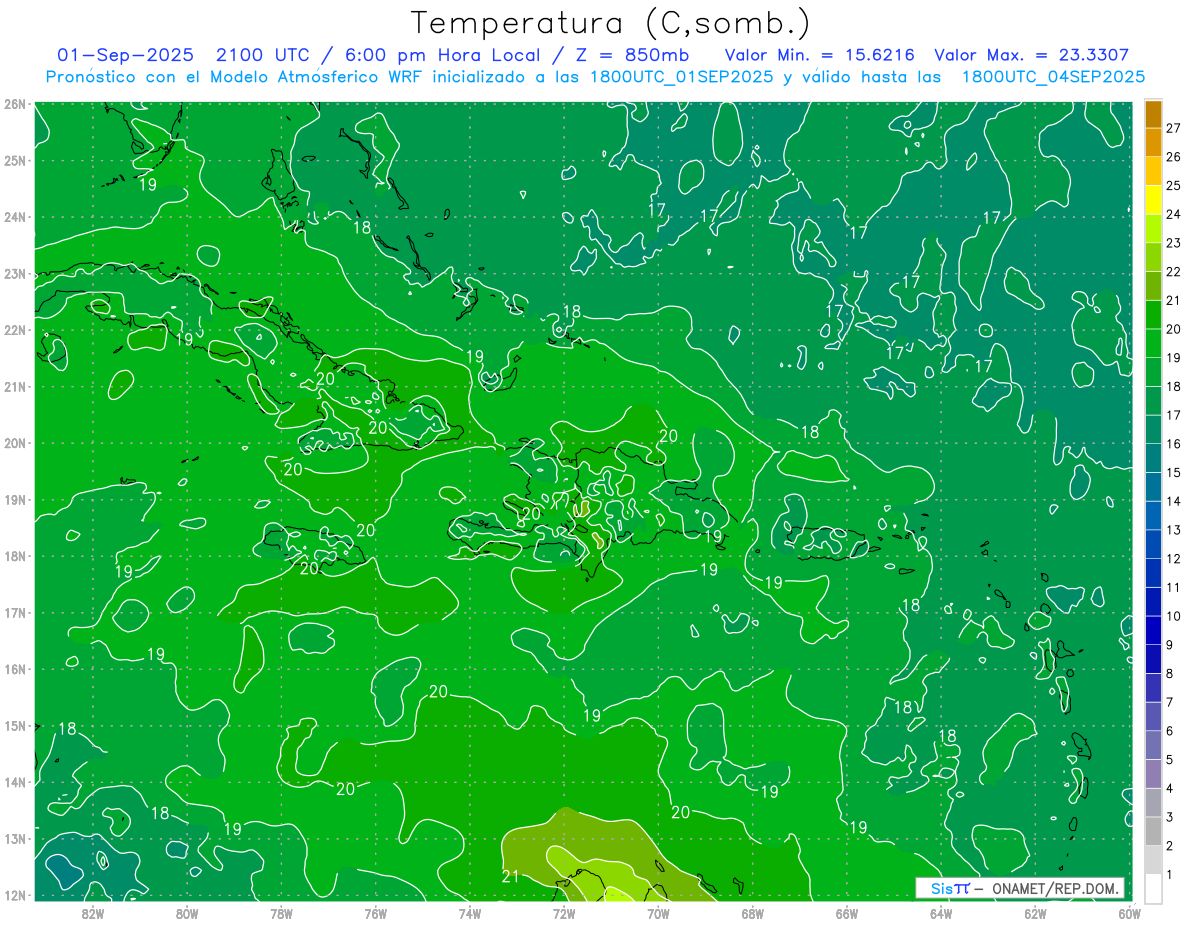Click the '16N' latitude axis label
Image resolution: width=1200 pixels, height=927 pixels.
(15, 669)
